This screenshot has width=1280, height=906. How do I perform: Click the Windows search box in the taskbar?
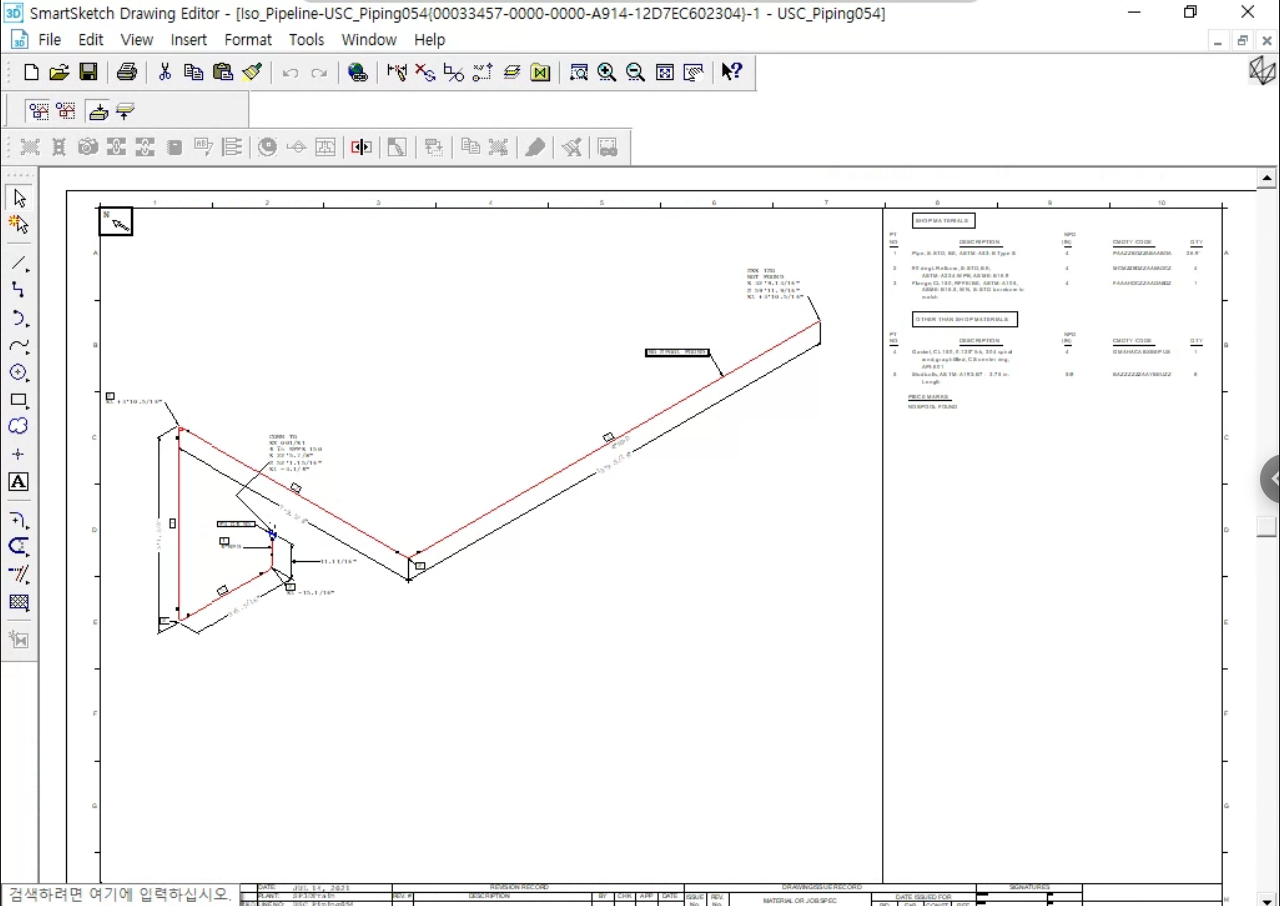click(x=120, y=894)
